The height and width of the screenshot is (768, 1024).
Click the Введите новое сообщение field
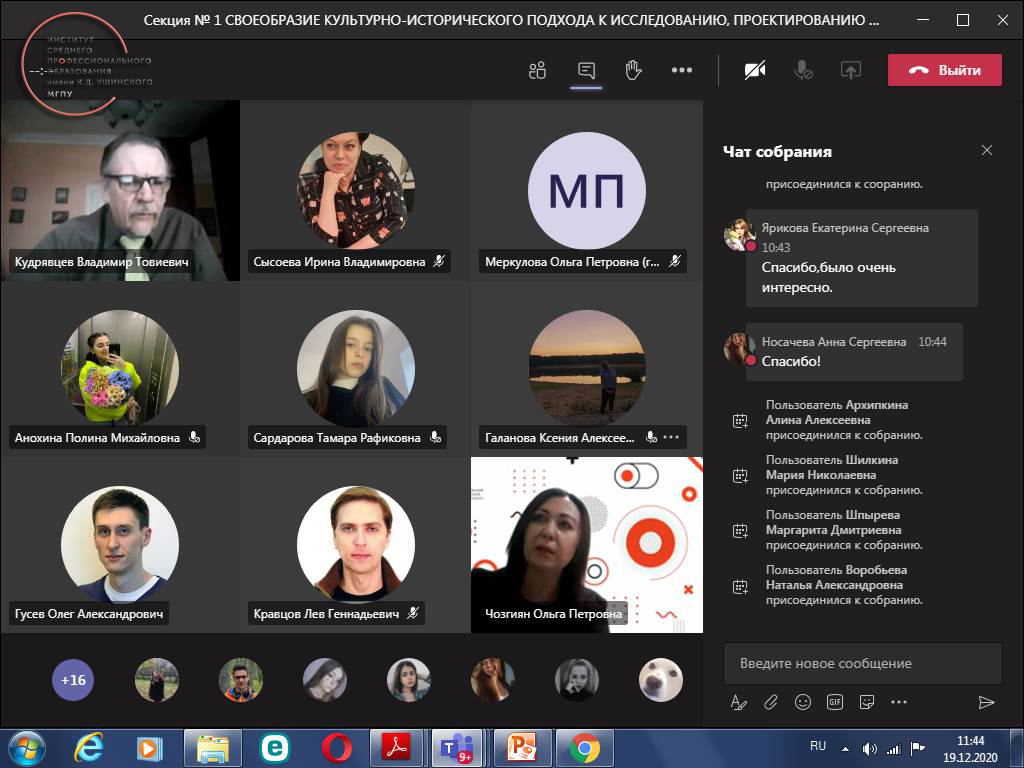pyautogui.click(x=862, y=663)
